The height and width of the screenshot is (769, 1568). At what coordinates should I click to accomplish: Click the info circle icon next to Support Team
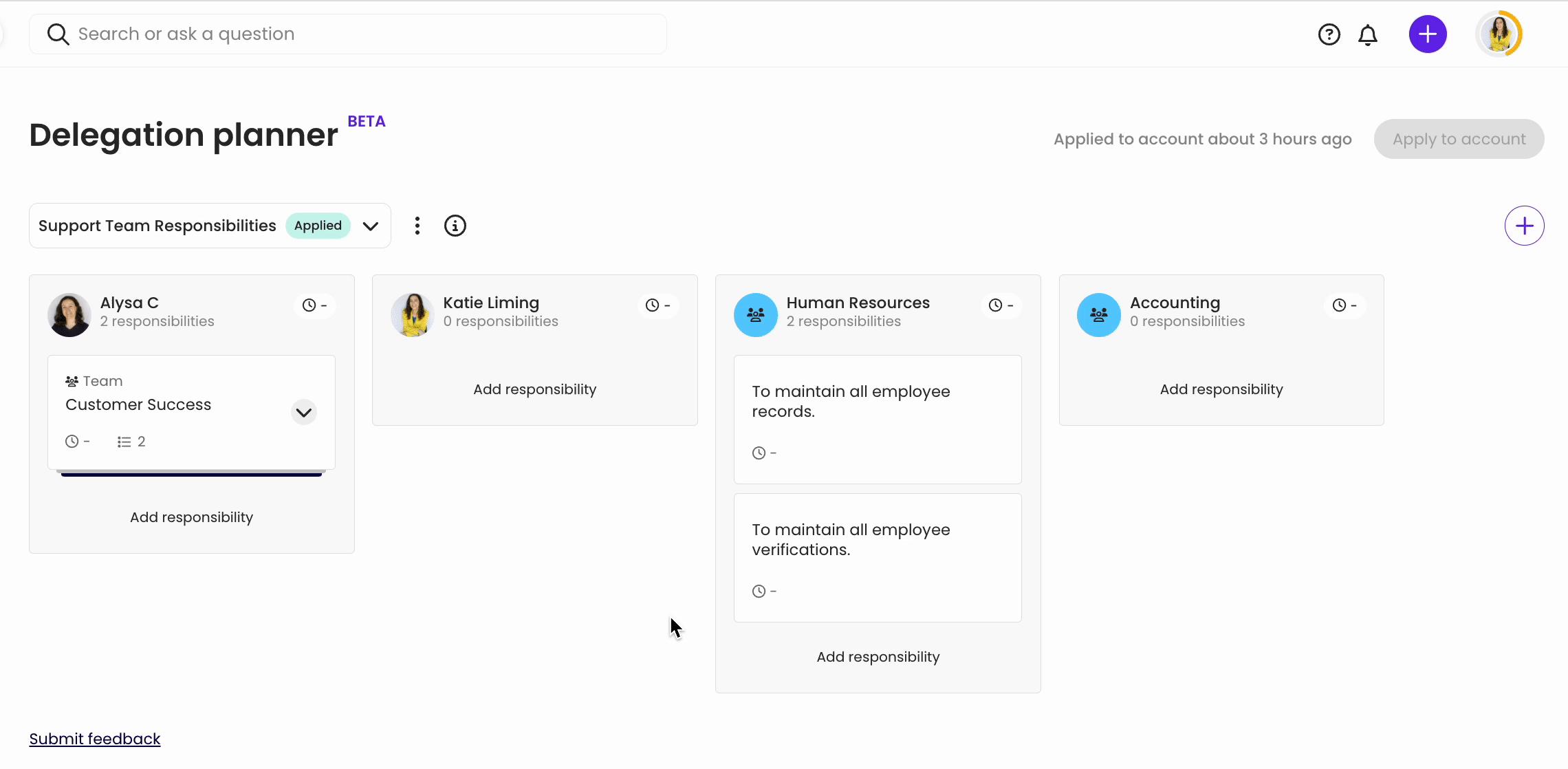click(455, 225)
